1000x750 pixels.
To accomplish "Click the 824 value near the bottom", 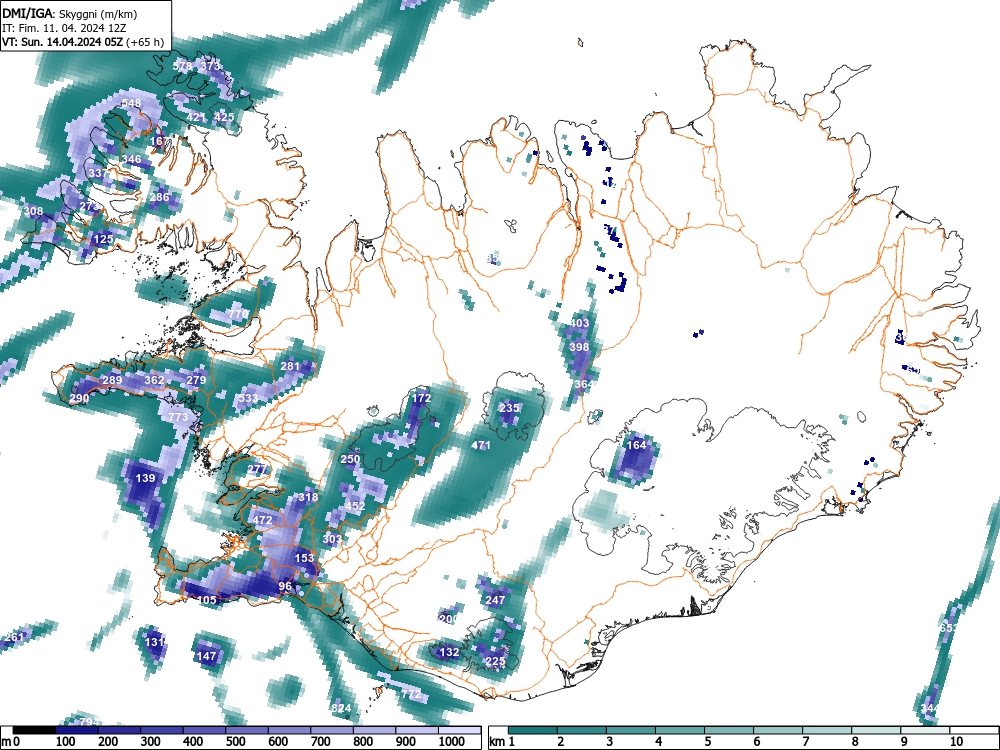I will (x=341, y=708).
